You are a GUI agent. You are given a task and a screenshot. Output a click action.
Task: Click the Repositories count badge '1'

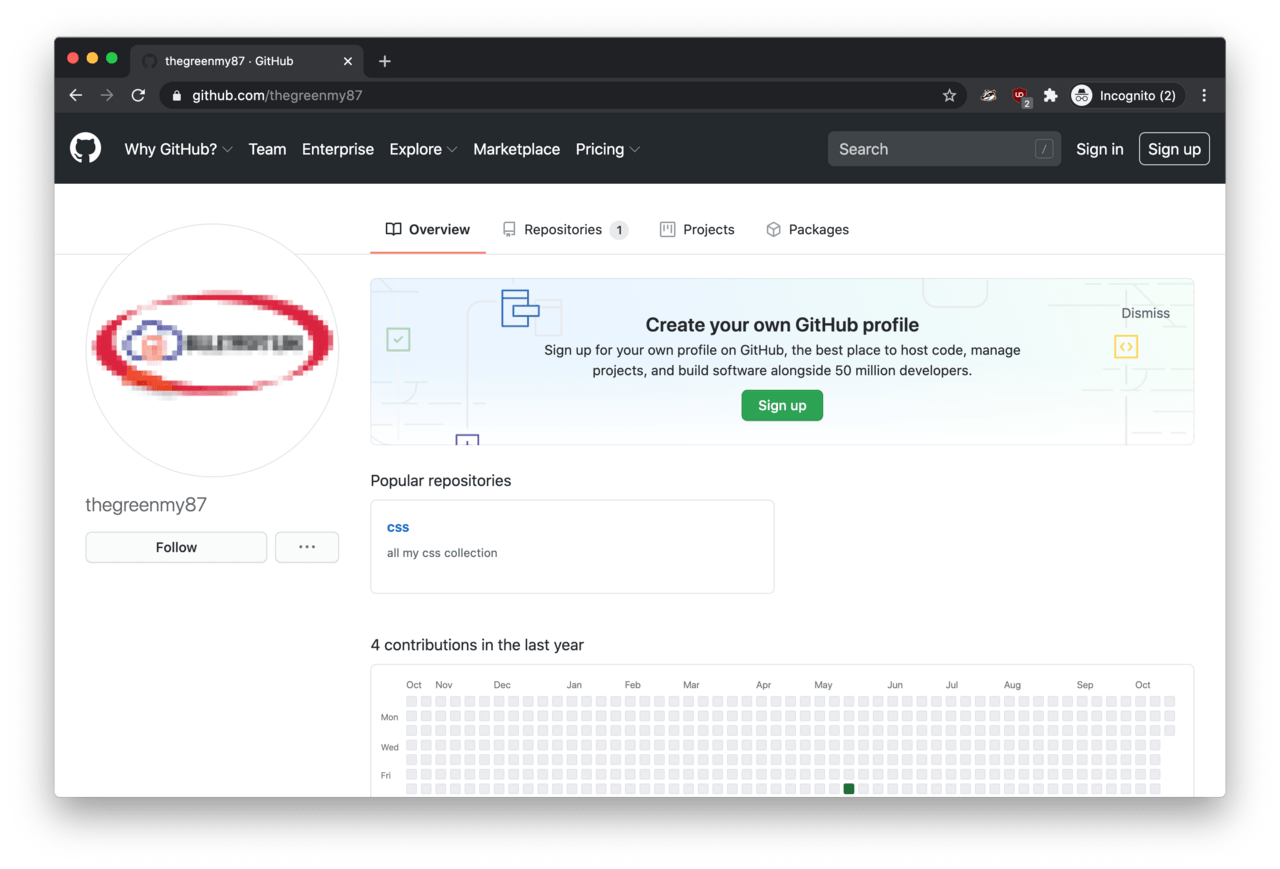619,230
